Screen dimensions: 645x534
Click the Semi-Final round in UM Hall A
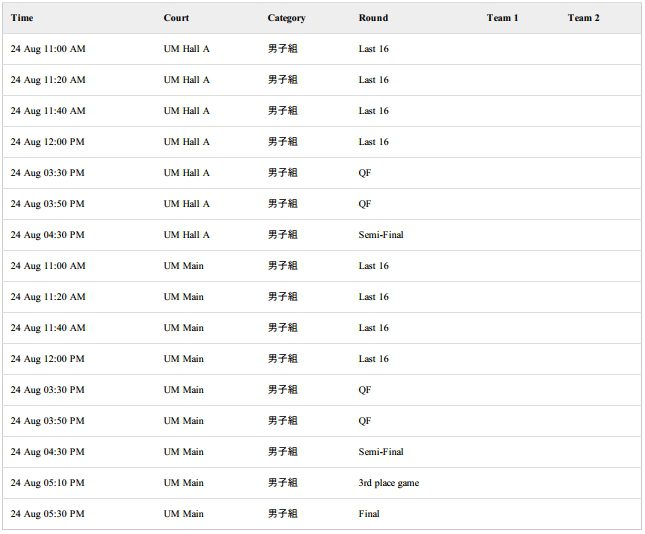pyautogui.click(x=381, y=235)
